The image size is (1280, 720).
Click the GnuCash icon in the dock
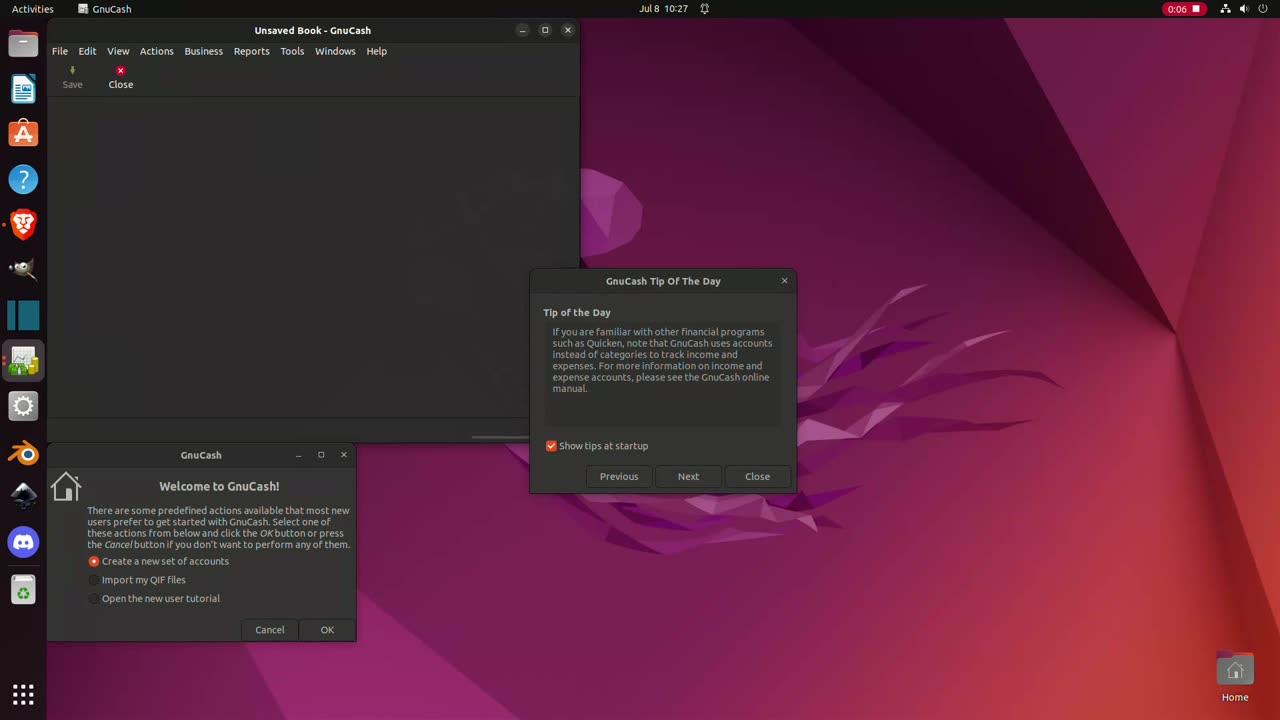(23, 361)
